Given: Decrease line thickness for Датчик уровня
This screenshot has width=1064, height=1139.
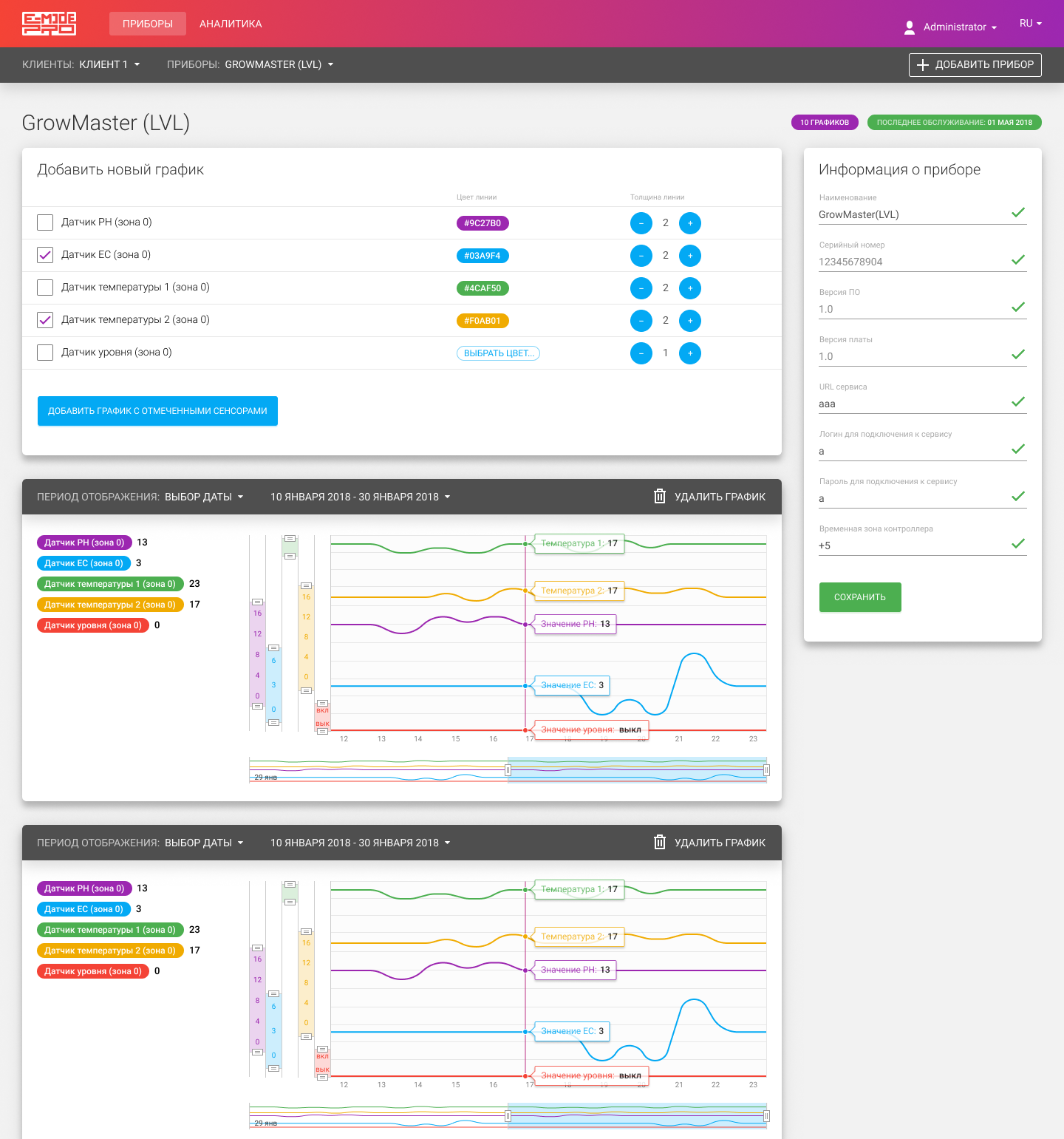Looking at the screenshot, I should (x=641, y=353).
